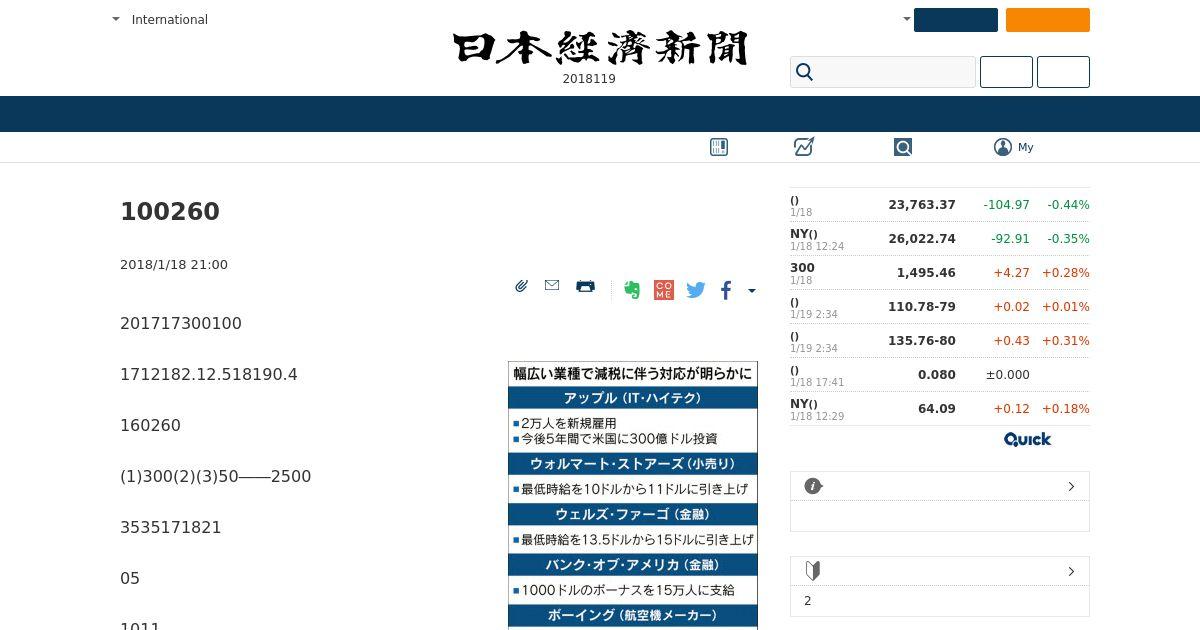
Task: Expand the beginner-mark box chevron arrow
Action: click(x=1071, y=571)
